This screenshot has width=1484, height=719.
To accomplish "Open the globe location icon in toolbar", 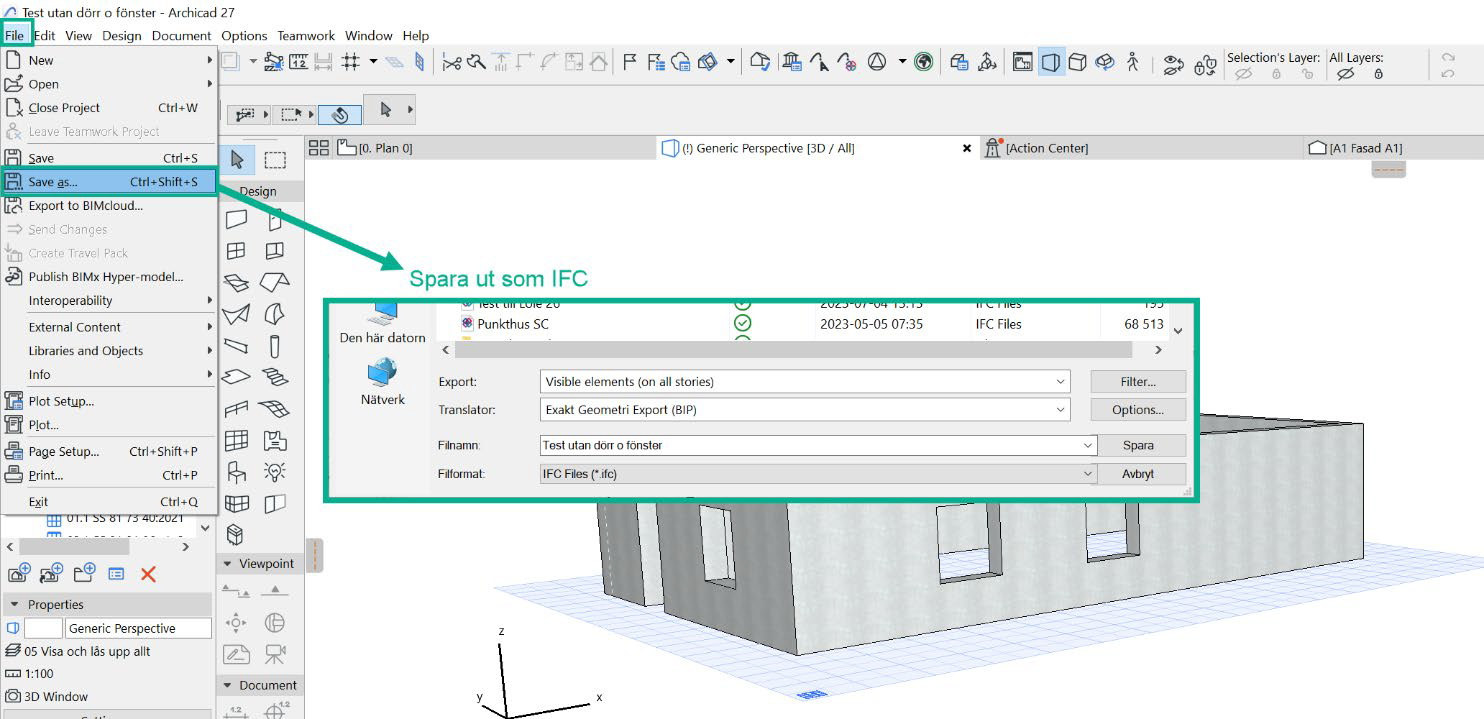I will 924,62.
